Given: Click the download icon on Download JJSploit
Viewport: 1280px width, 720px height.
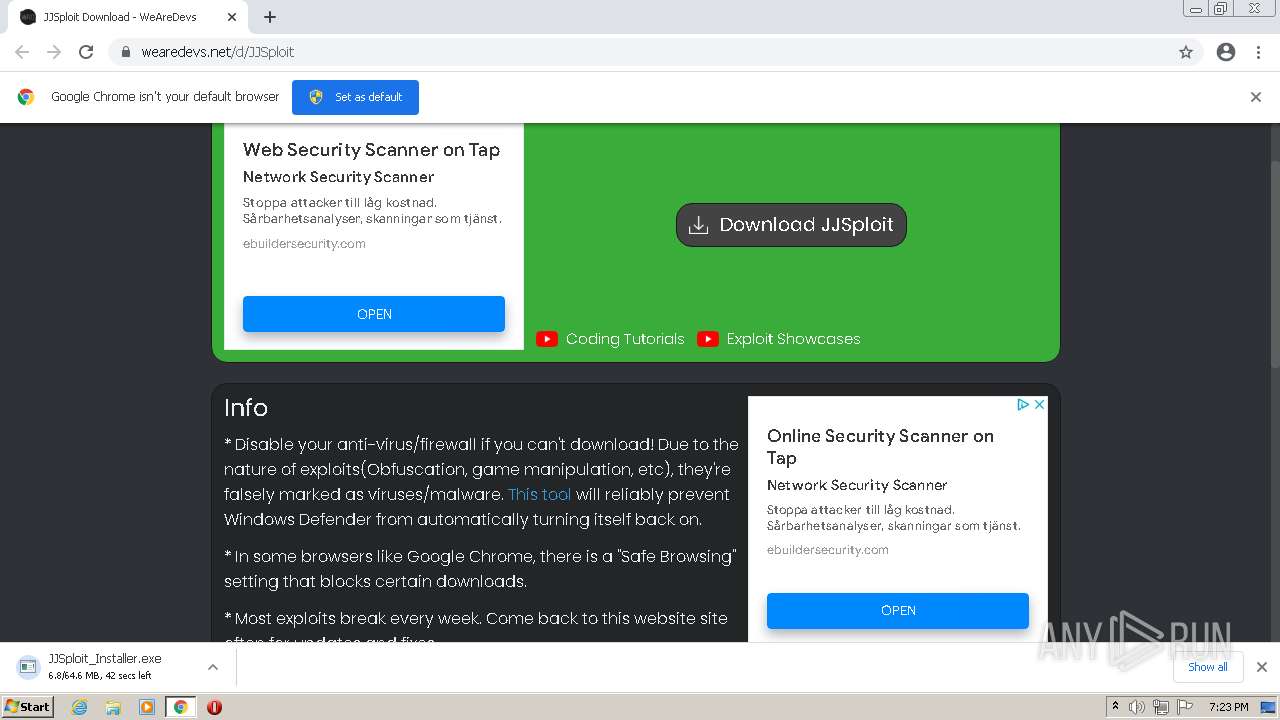Looking at the screenshot, I should click(x=699, y=225).
